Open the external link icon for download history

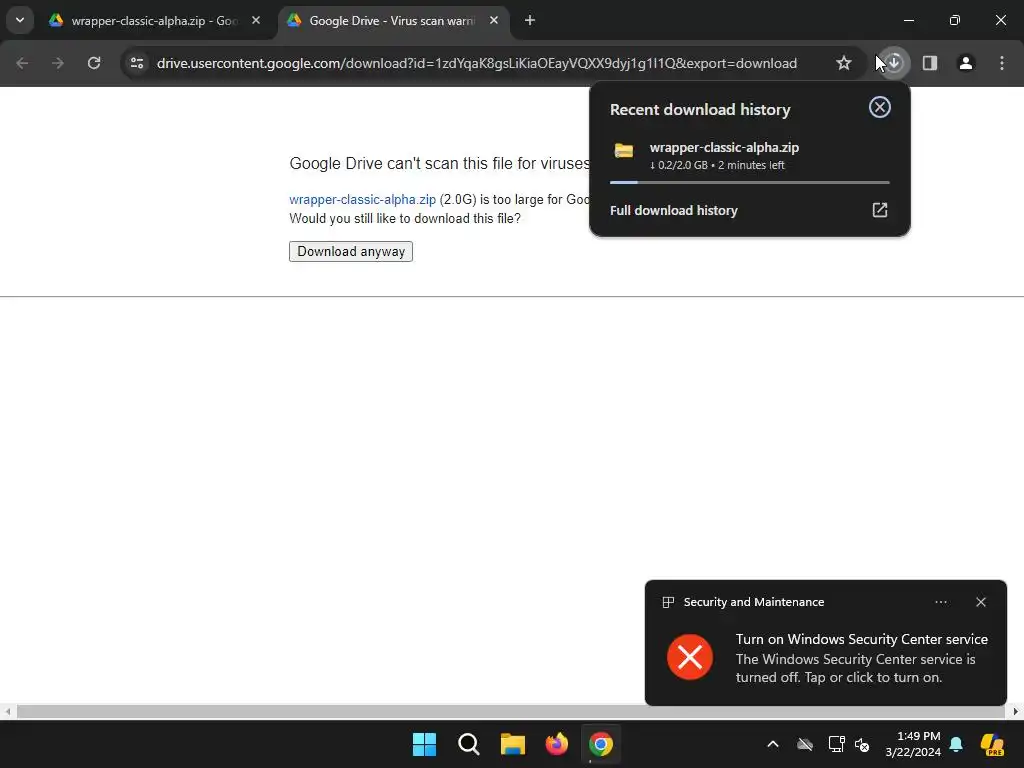(x=880, y=210)
